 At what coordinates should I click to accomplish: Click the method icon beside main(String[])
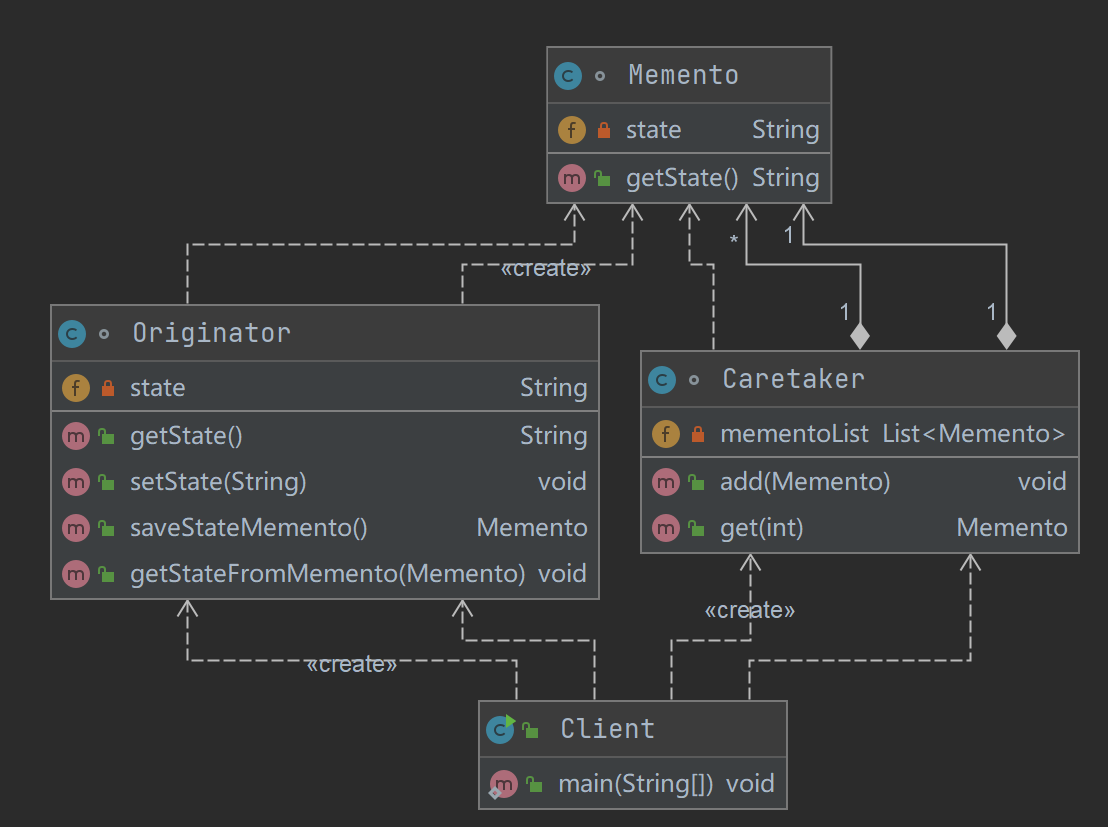click(x=503, y=784)
